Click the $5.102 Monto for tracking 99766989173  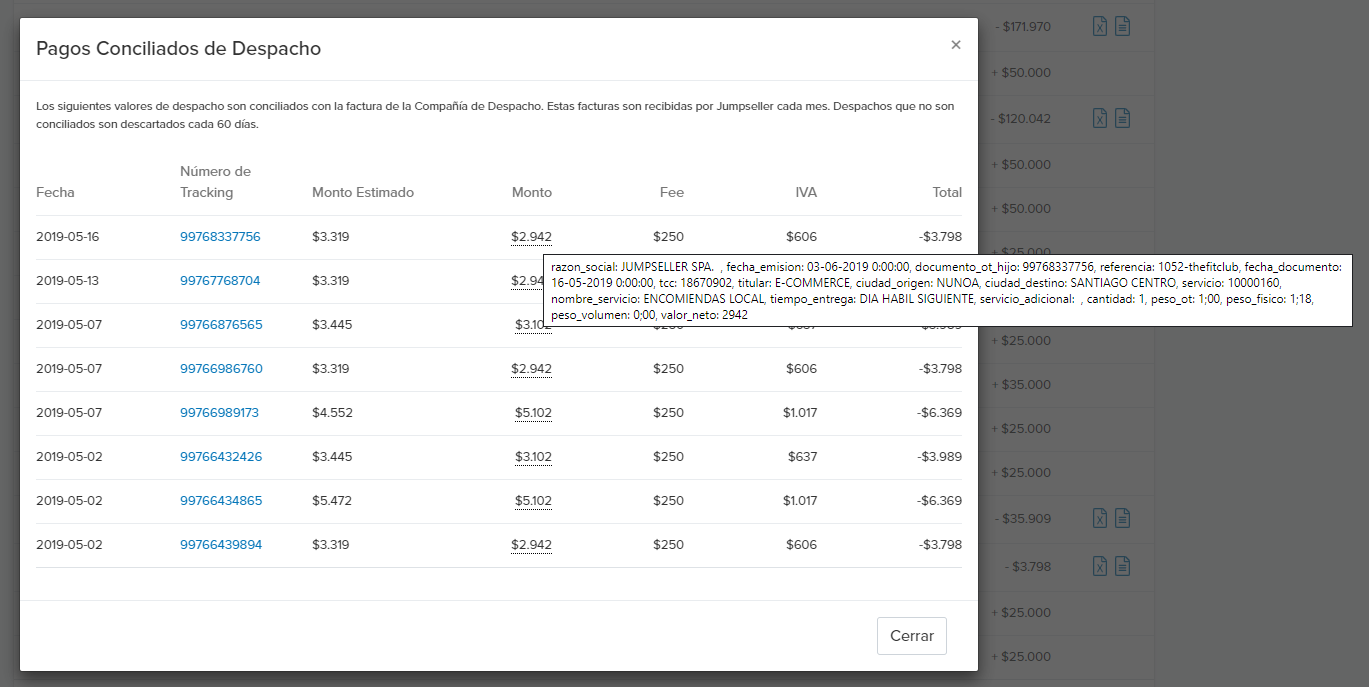(533, 413)
